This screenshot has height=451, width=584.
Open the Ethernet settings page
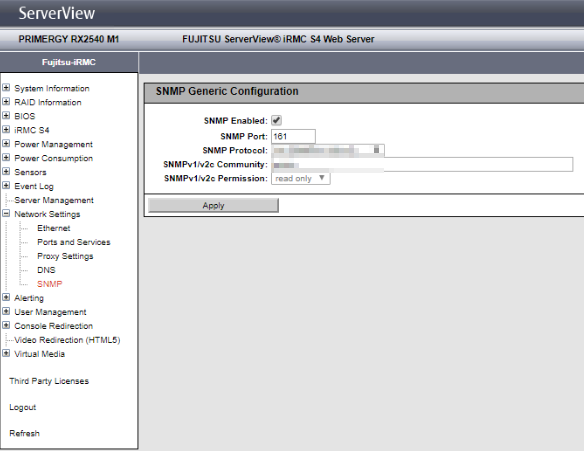(54, 228)
